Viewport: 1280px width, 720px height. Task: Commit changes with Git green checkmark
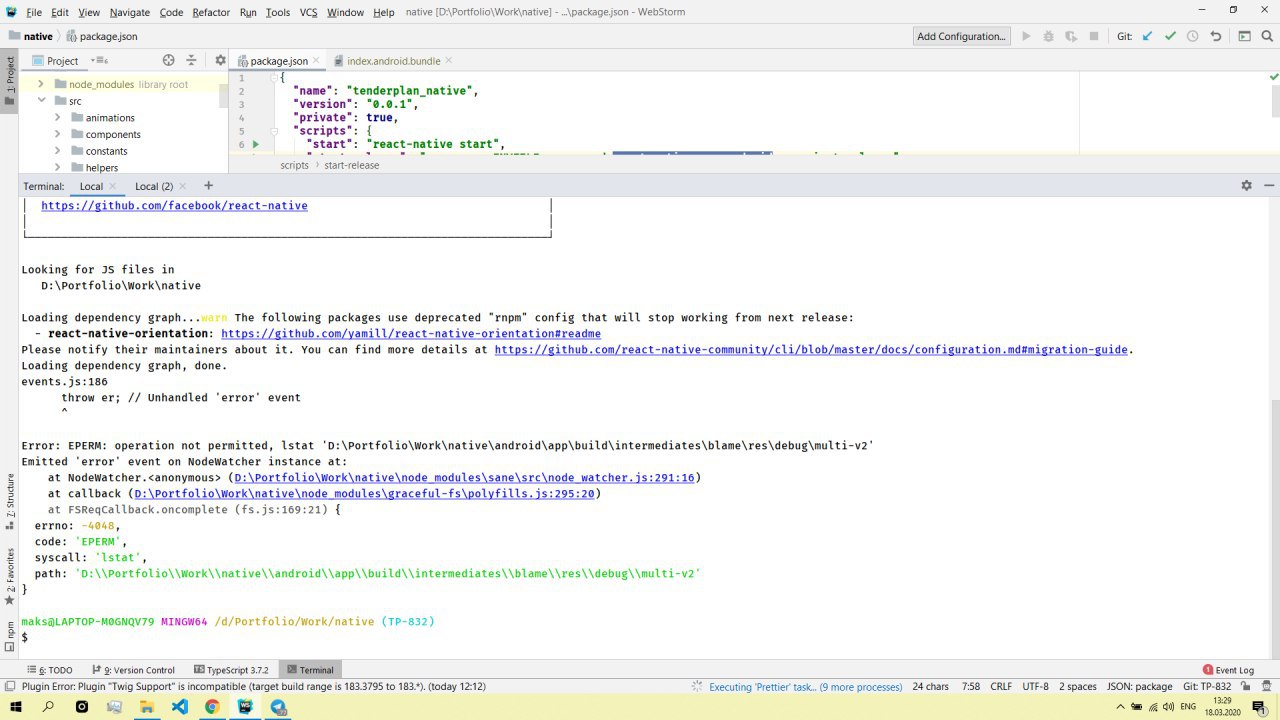pos(1170,36)
